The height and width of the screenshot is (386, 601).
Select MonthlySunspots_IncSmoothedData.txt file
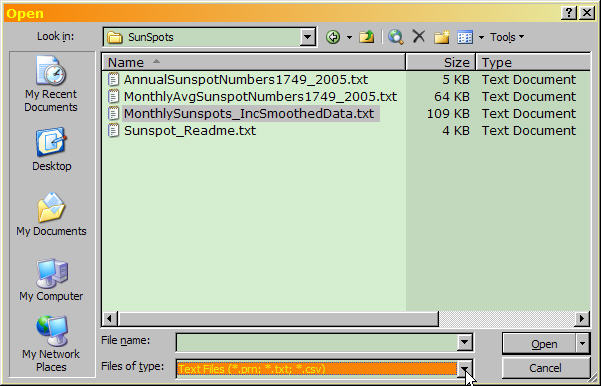pyautogui.click(x=249, y=114)
